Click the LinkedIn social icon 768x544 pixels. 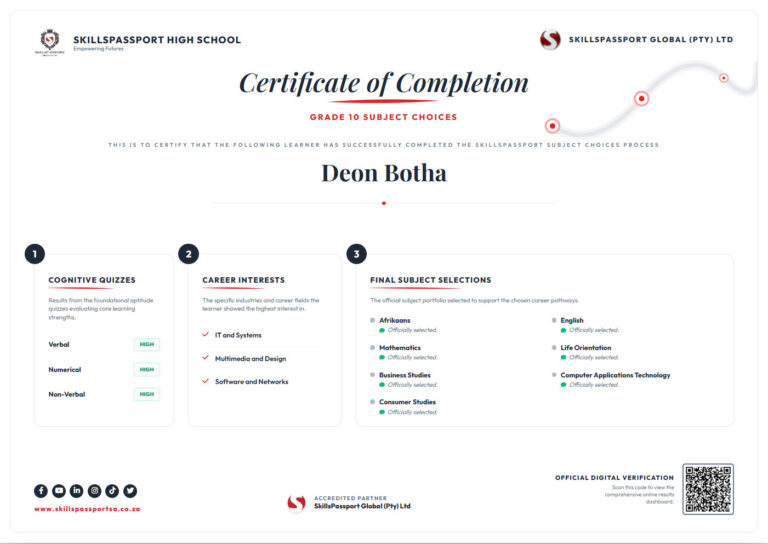(76, 490)
